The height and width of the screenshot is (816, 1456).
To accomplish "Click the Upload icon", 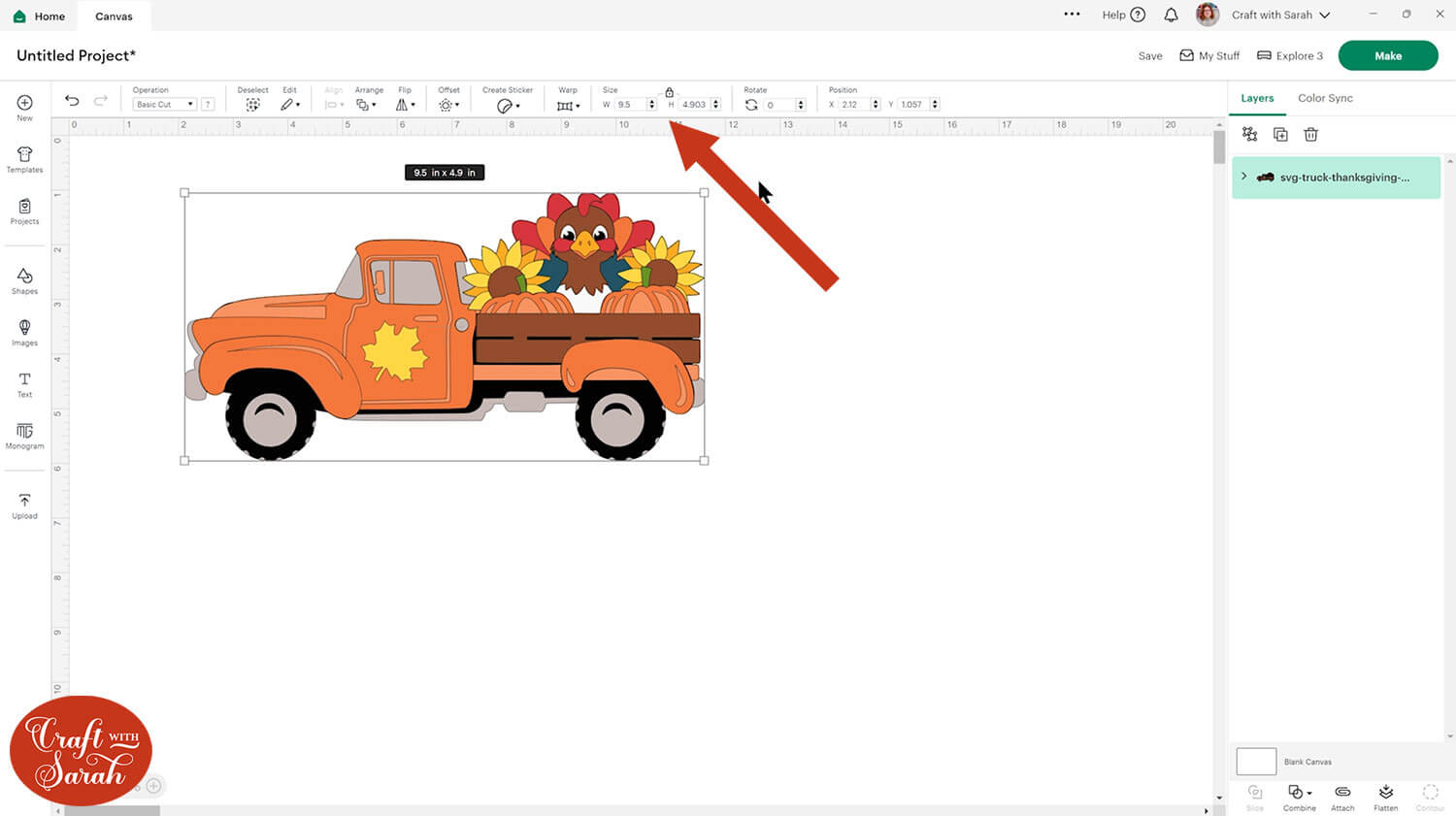I will 24,506.
